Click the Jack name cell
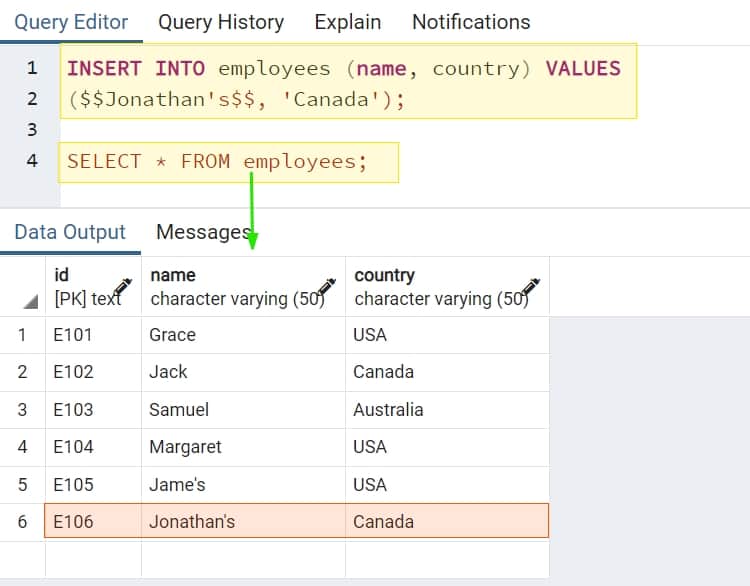The height and width of the screenshot is (586, 750). tap(243, 372)
